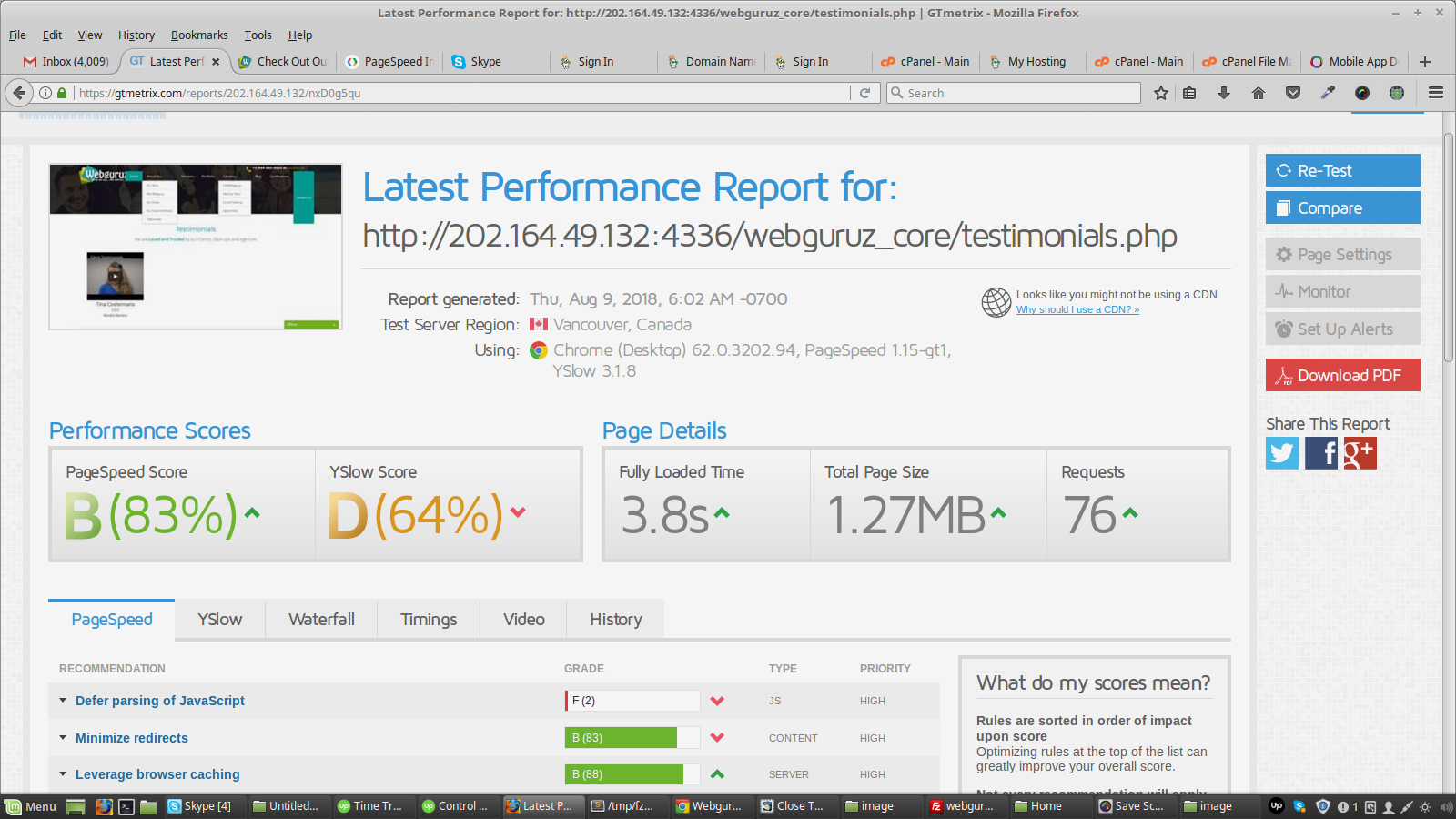This screenshot has width=1456, height=819.
Task: Share report via Google Plus icon
Action: tap(1360, 452)
